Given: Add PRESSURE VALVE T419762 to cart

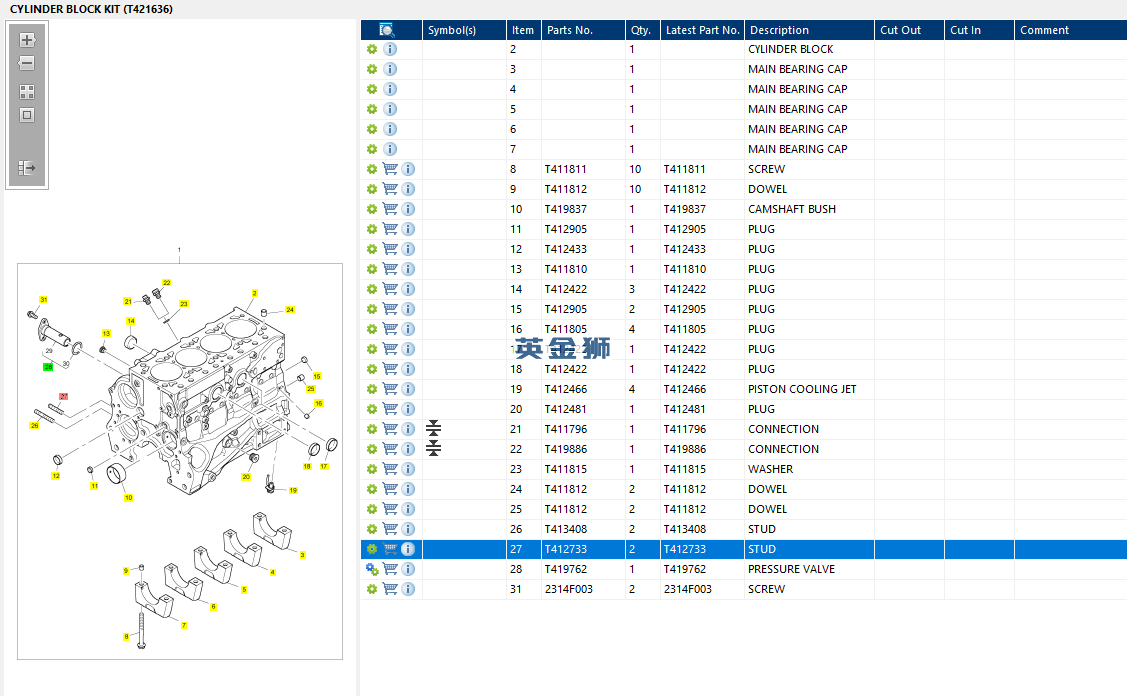Looking at the screenshot, I should pos(390,569).
